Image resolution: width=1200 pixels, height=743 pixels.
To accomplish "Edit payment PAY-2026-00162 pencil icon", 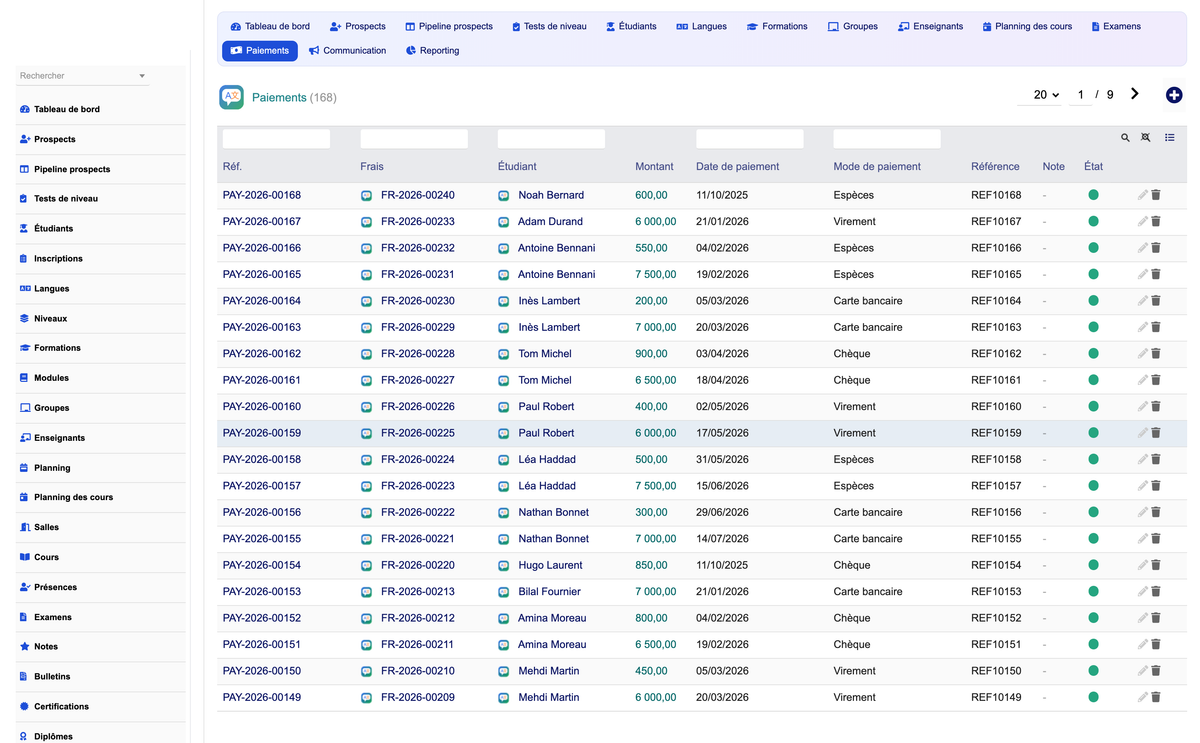I will pos(1143,354).
